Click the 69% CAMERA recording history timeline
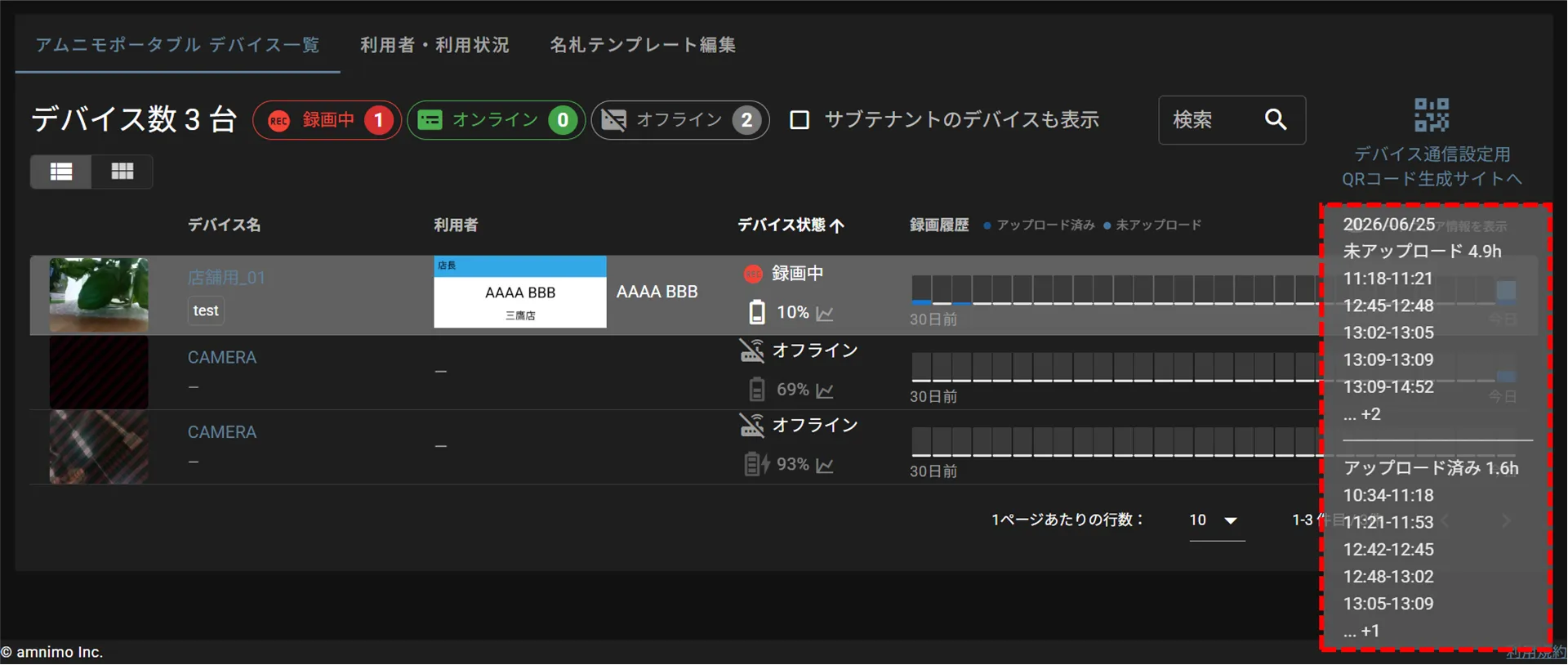The width and height of the screenshot is (1568, 665). click(1214, 368)
